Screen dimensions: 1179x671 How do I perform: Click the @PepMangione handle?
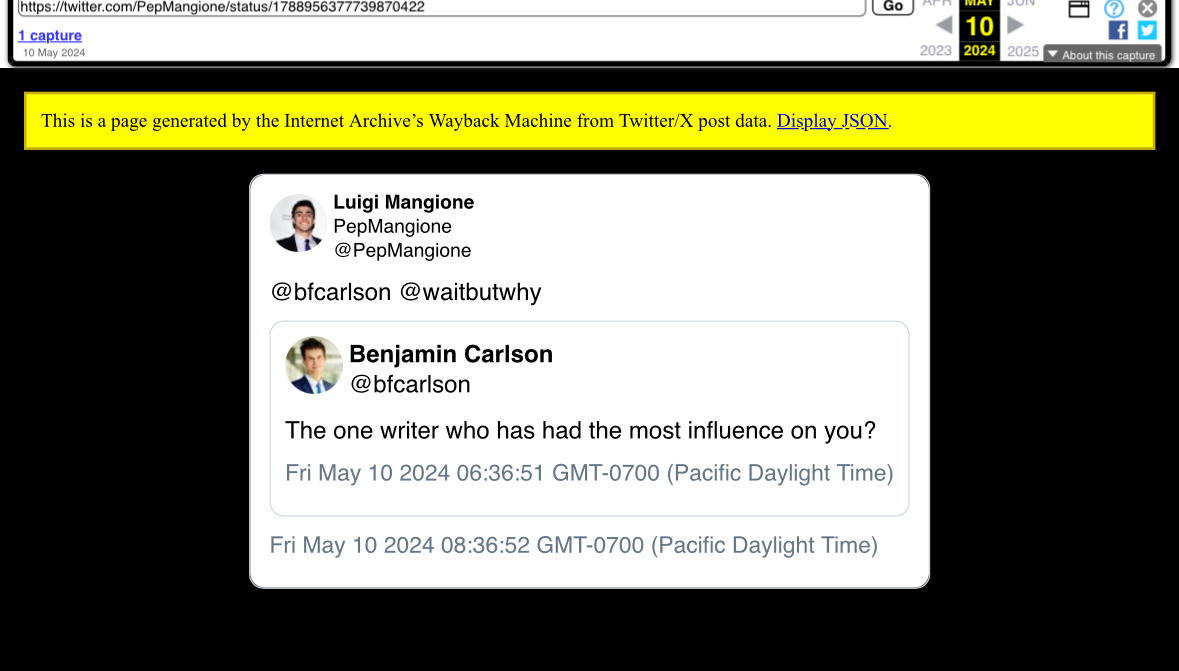point(402,250)
